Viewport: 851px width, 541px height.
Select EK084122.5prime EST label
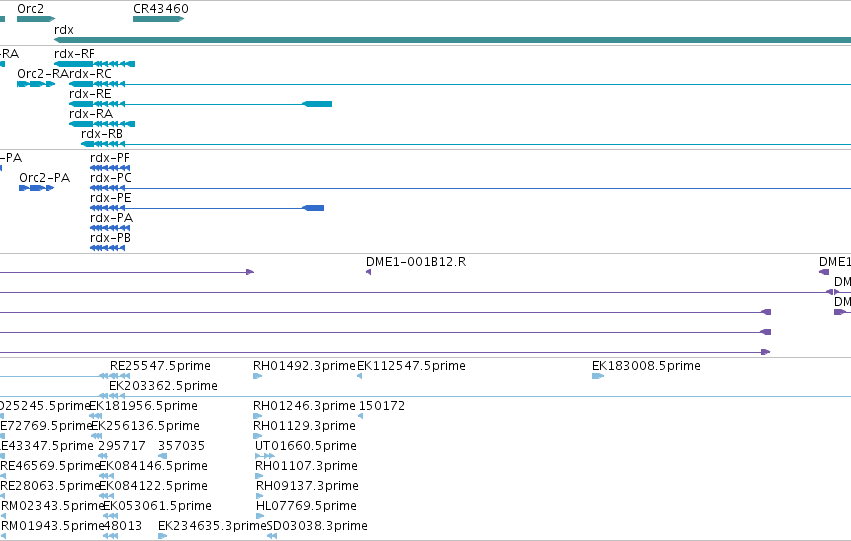[153, 486]
